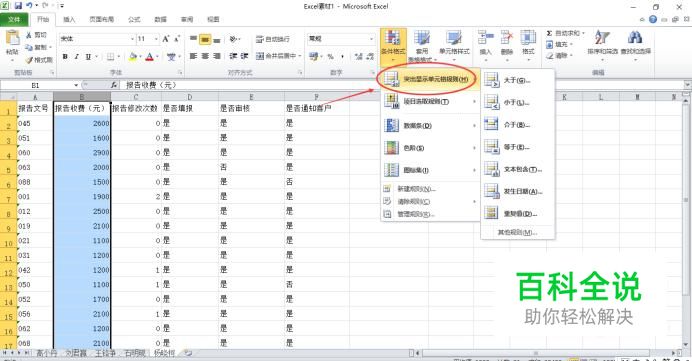Open the File tab (文件)

[14, 19]
